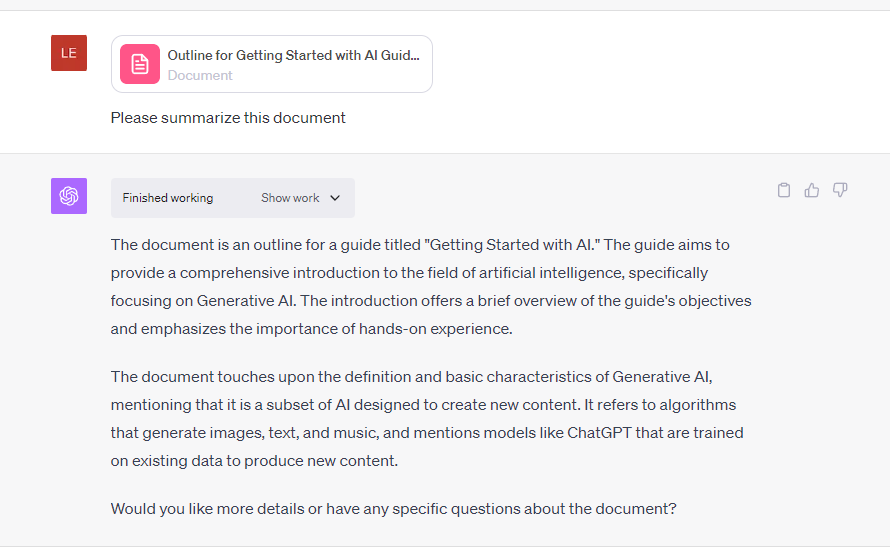The image size is (890, 551).
Task: Click the Document file type label
Action: pyautogui.click(x=200, y=75)
